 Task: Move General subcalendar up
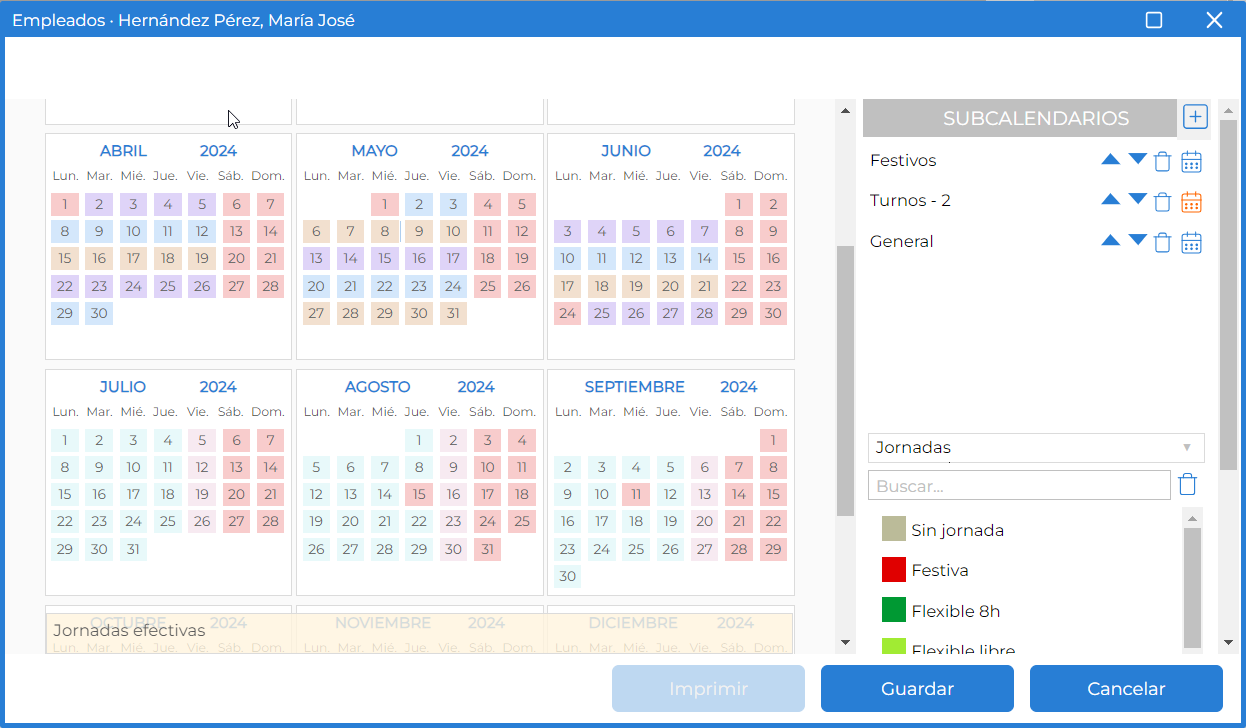[x=1110, y=240]
